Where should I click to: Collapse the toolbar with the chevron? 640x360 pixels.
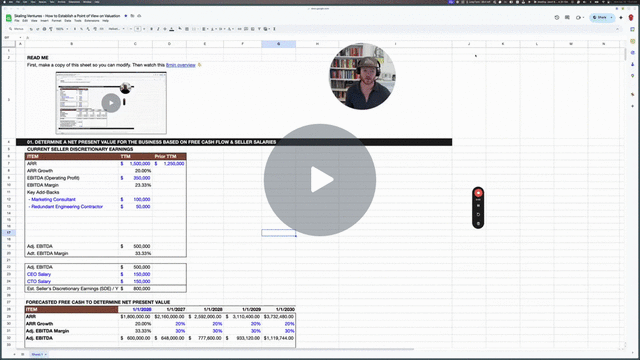click(x=618, y=29)
